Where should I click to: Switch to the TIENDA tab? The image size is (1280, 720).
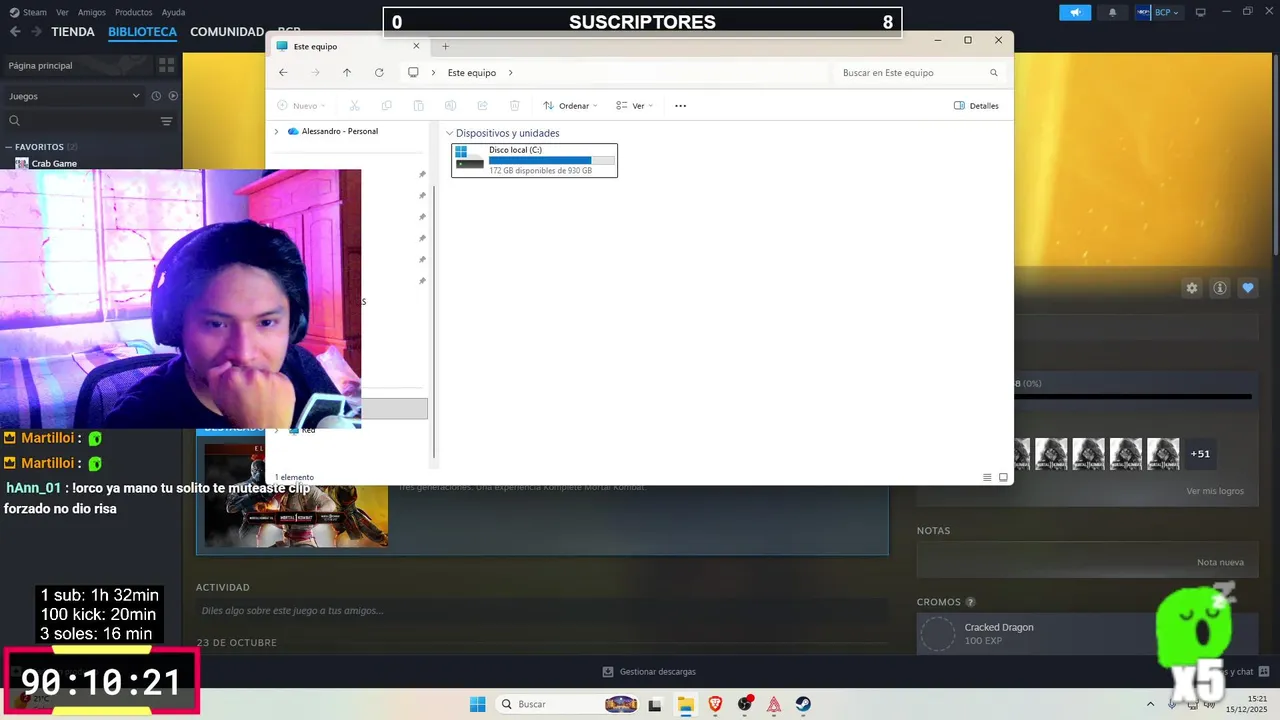pyautogui.click(x=73, y=32)
